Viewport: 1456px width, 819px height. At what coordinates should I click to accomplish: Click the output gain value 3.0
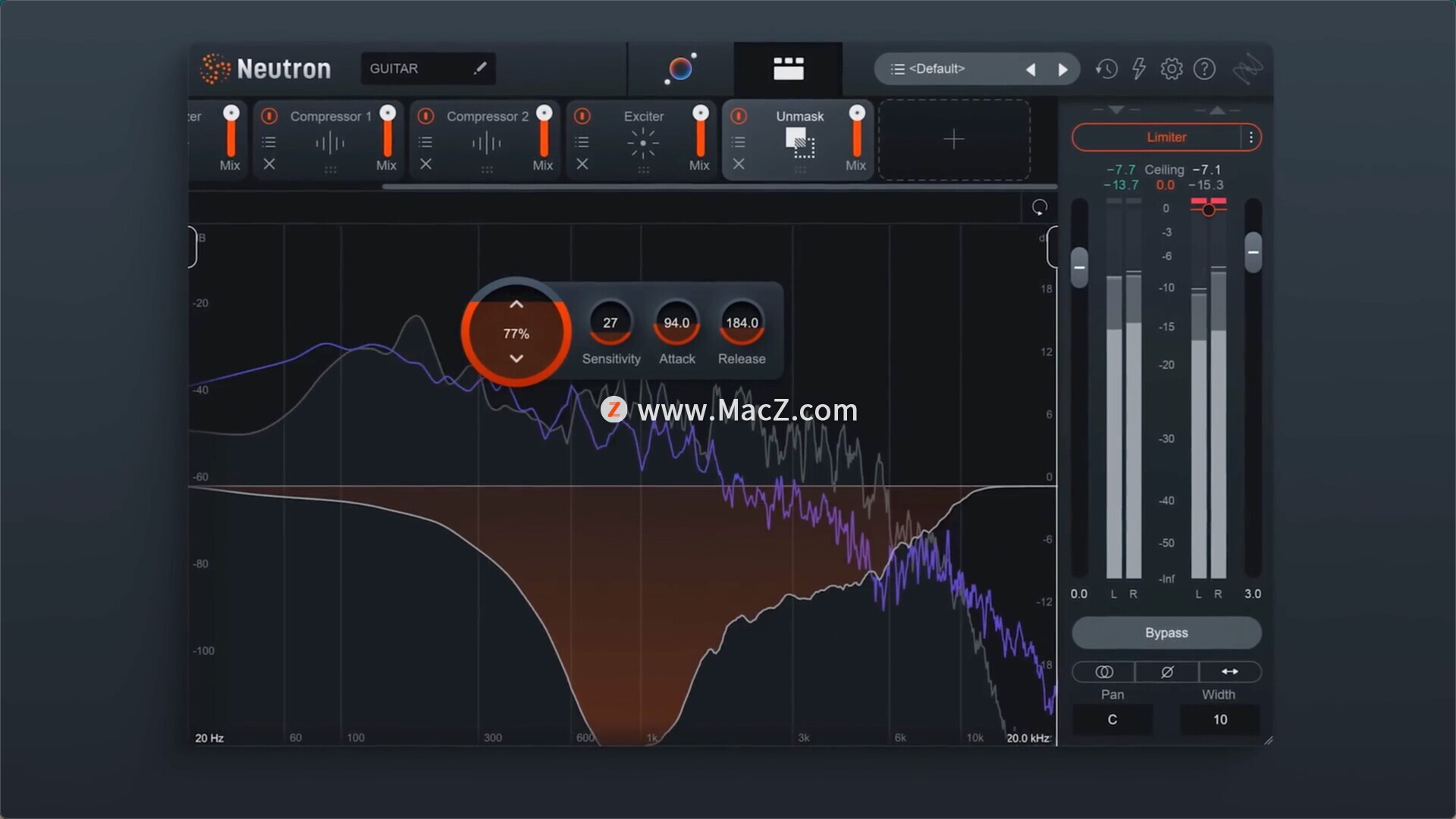click(x=1253, y=594)
